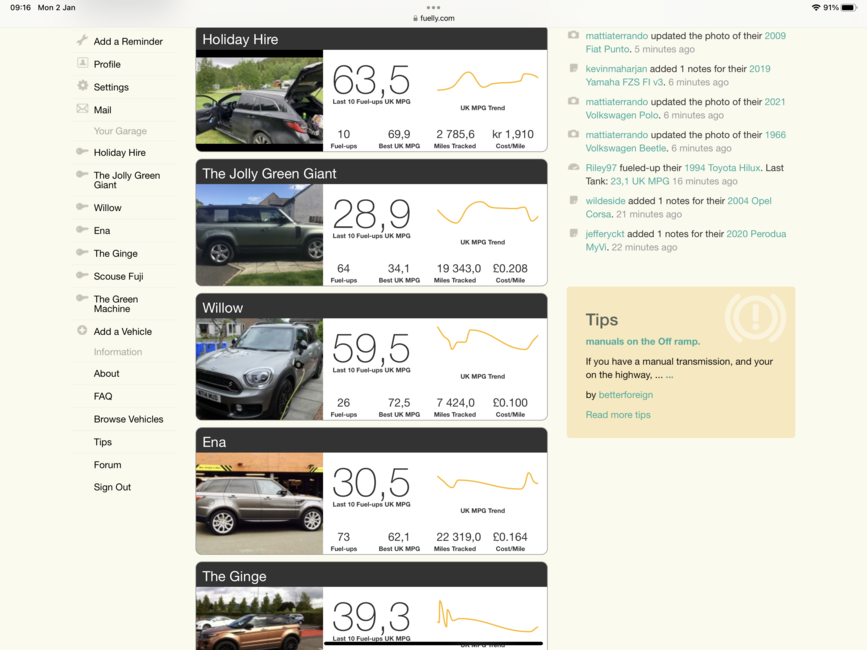
Task: Click the mattiaterrando link in the Fiat Punto entry
Action: pyautogui.click(x=617, y=36)
